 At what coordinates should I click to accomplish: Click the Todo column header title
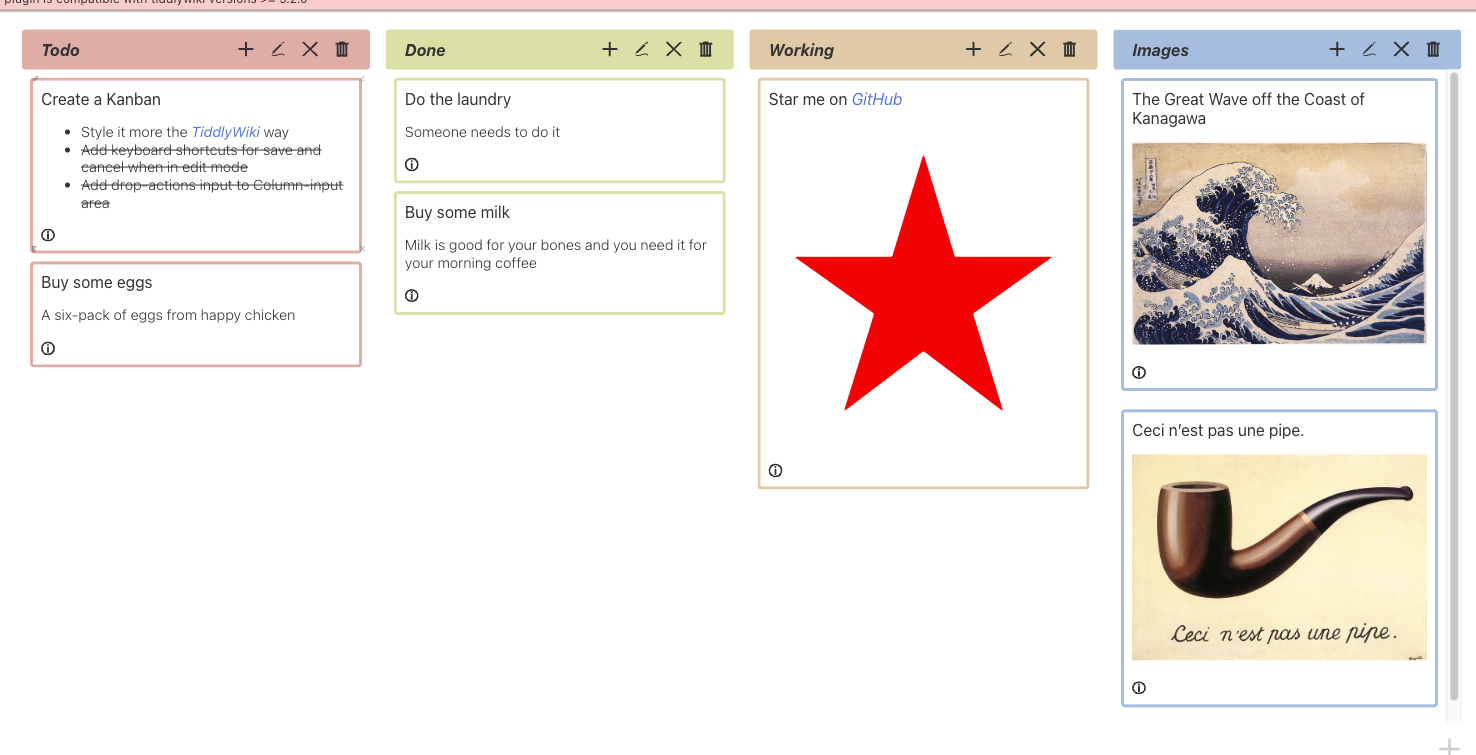[x=61, y=50]
